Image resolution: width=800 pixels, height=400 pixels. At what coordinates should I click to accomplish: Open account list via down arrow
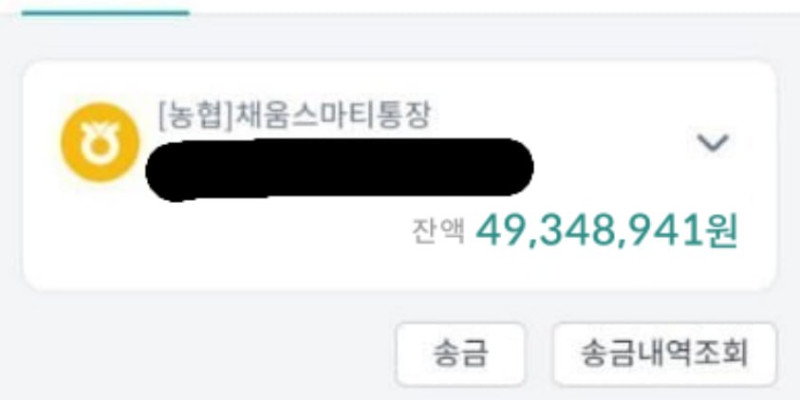(x=713, y=143)
